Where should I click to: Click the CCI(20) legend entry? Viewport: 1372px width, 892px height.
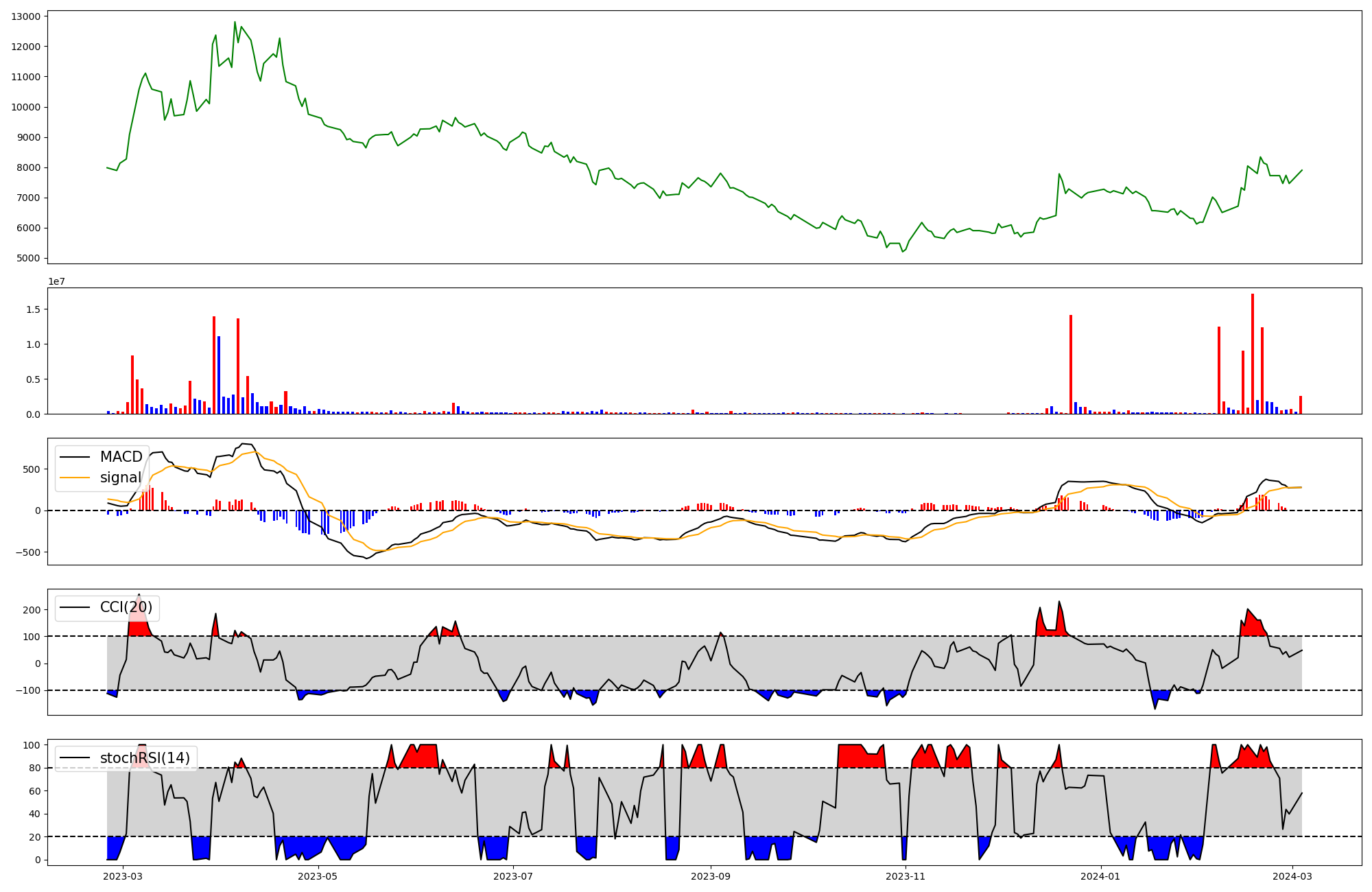[x=126, y=607]
